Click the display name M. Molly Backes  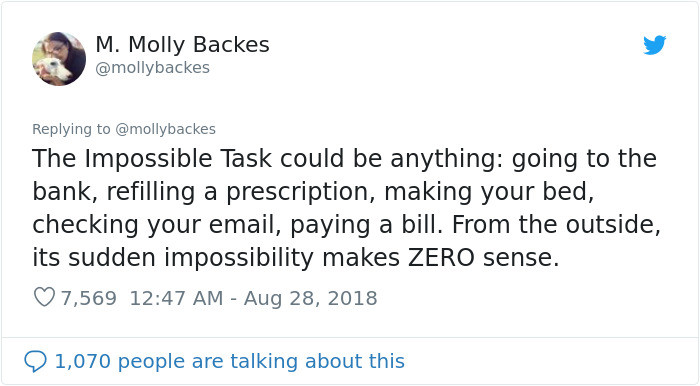pos(182,45)
